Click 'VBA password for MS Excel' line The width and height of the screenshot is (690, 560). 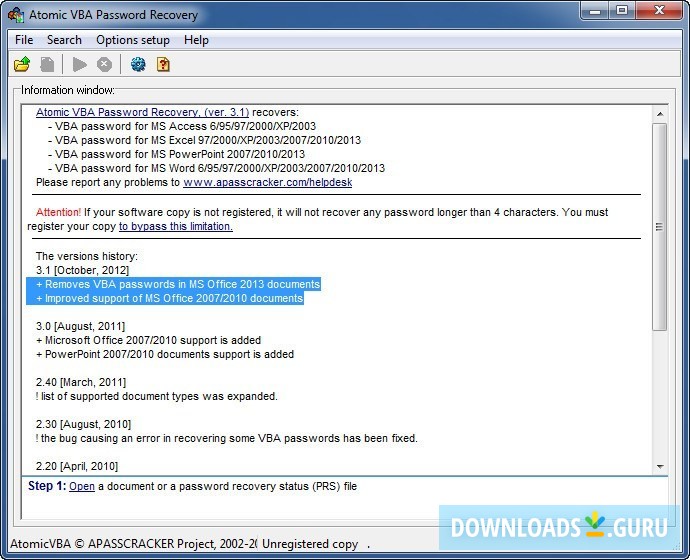coord(205,140)
